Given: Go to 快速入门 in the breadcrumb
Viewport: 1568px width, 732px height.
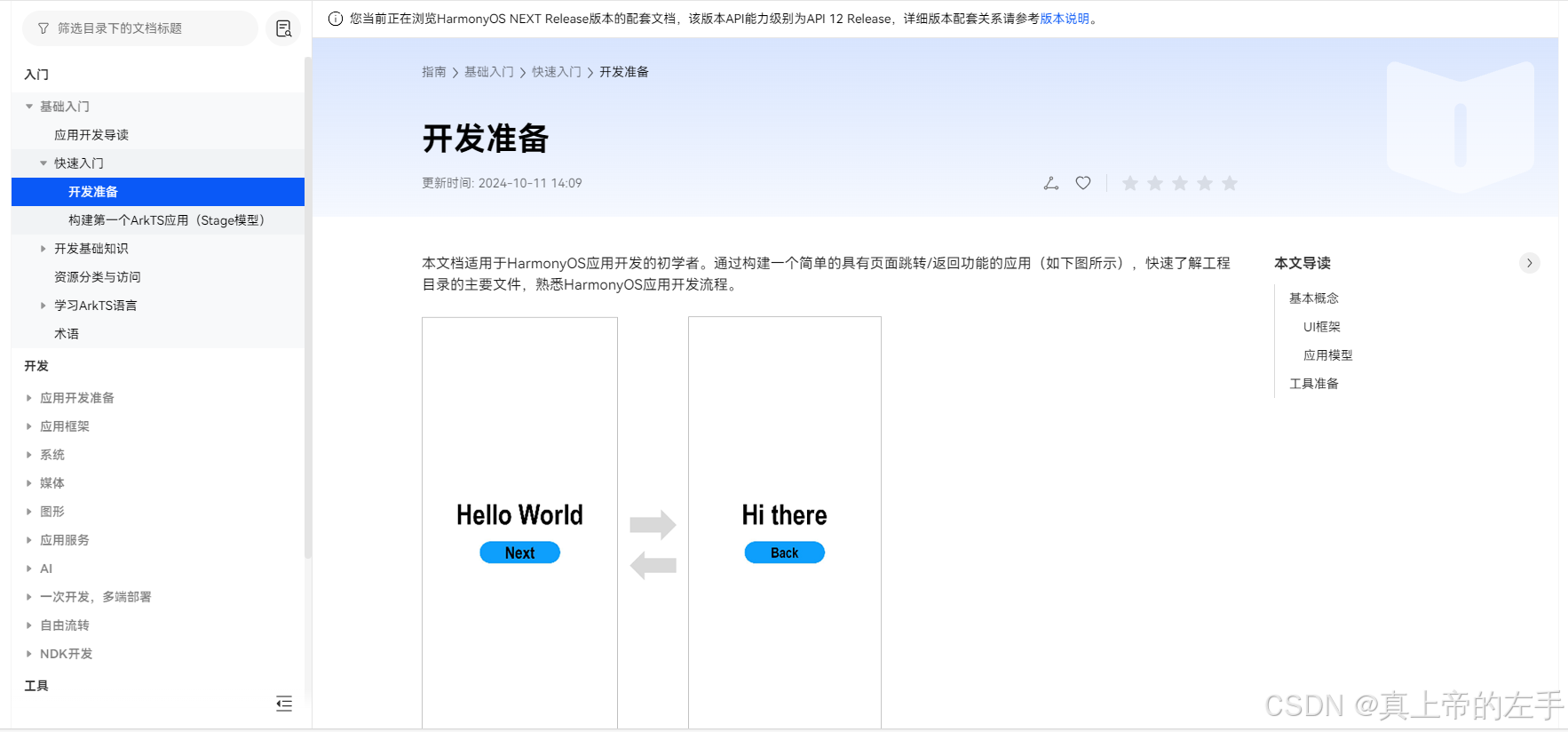Looking at the screenshot, I should (557, 72).
